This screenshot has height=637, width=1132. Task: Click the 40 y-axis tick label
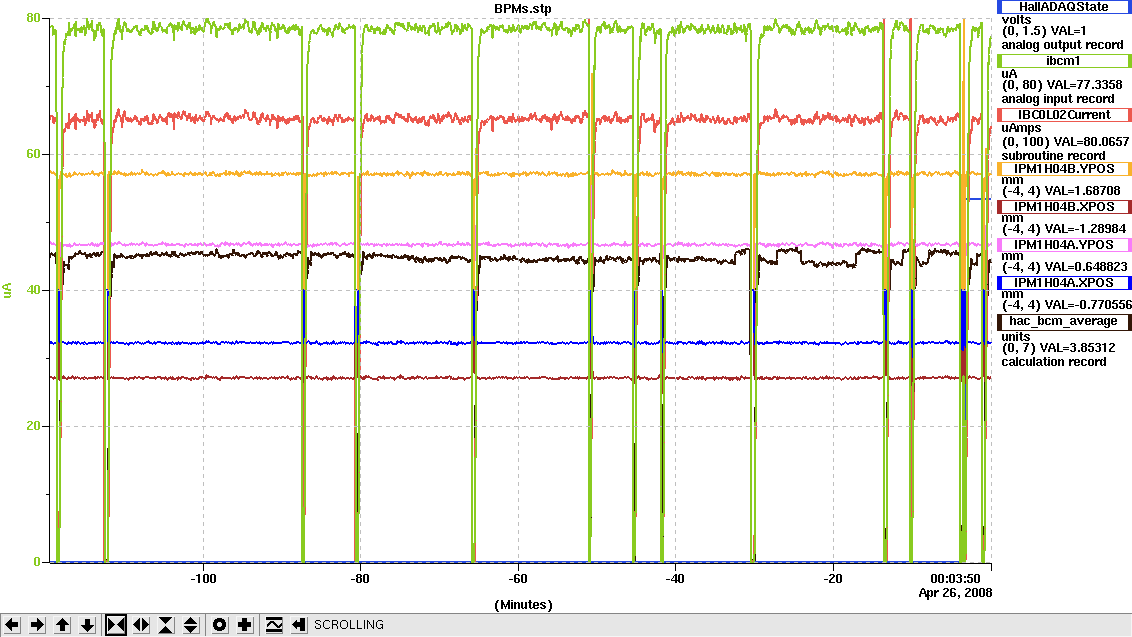click(x=33, y=290)
